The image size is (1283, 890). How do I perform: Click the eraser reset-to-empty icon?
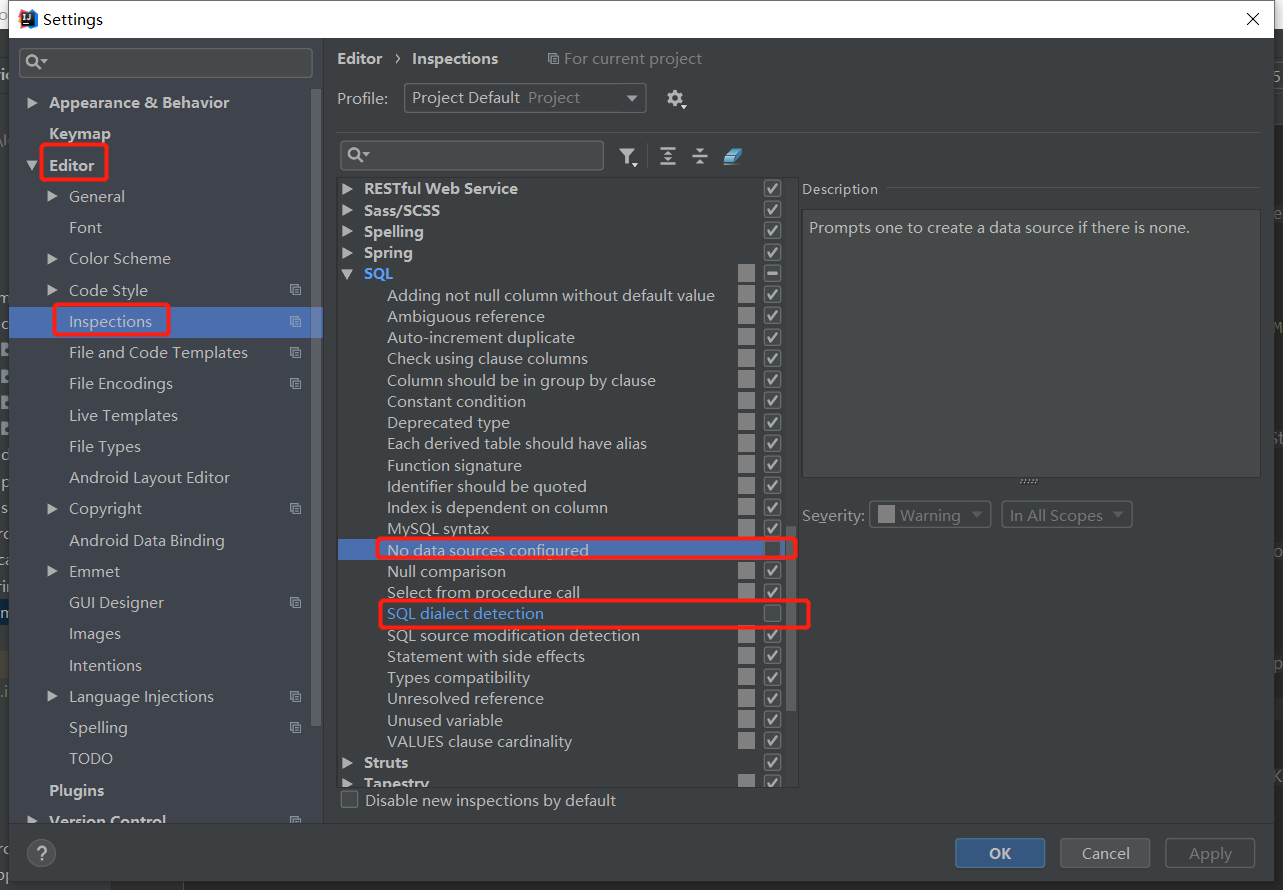(x=733, y=156)
